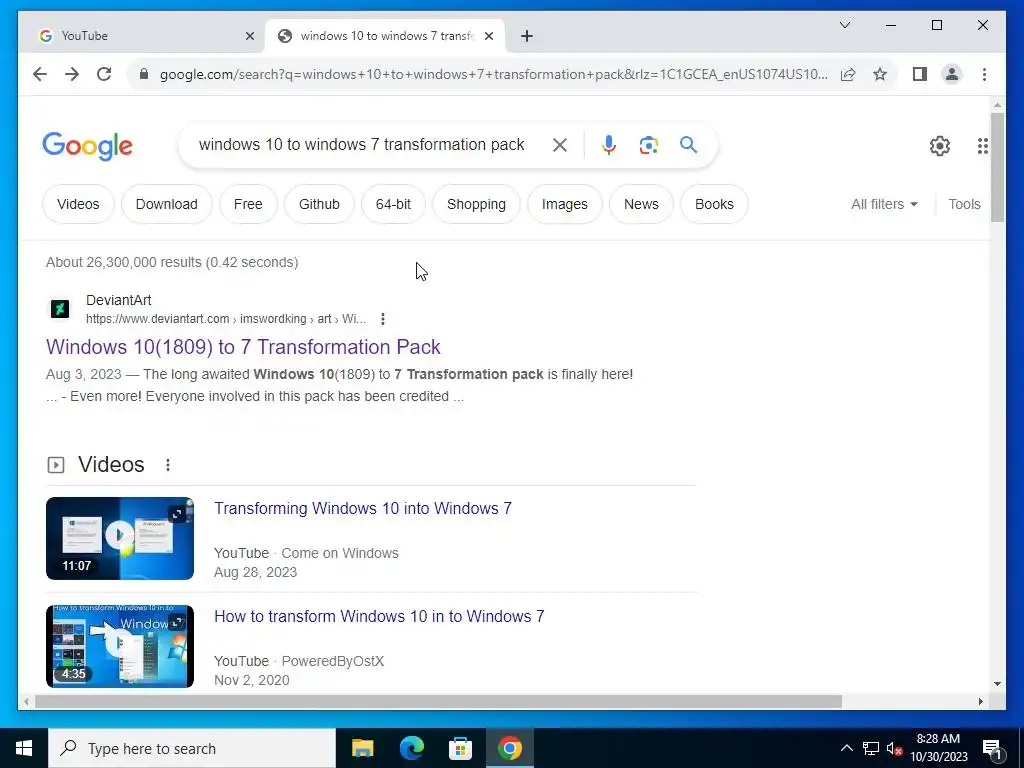Click the taskbar Type here to search box
Screen dimensions: 1024x768
tap(192, 748)
